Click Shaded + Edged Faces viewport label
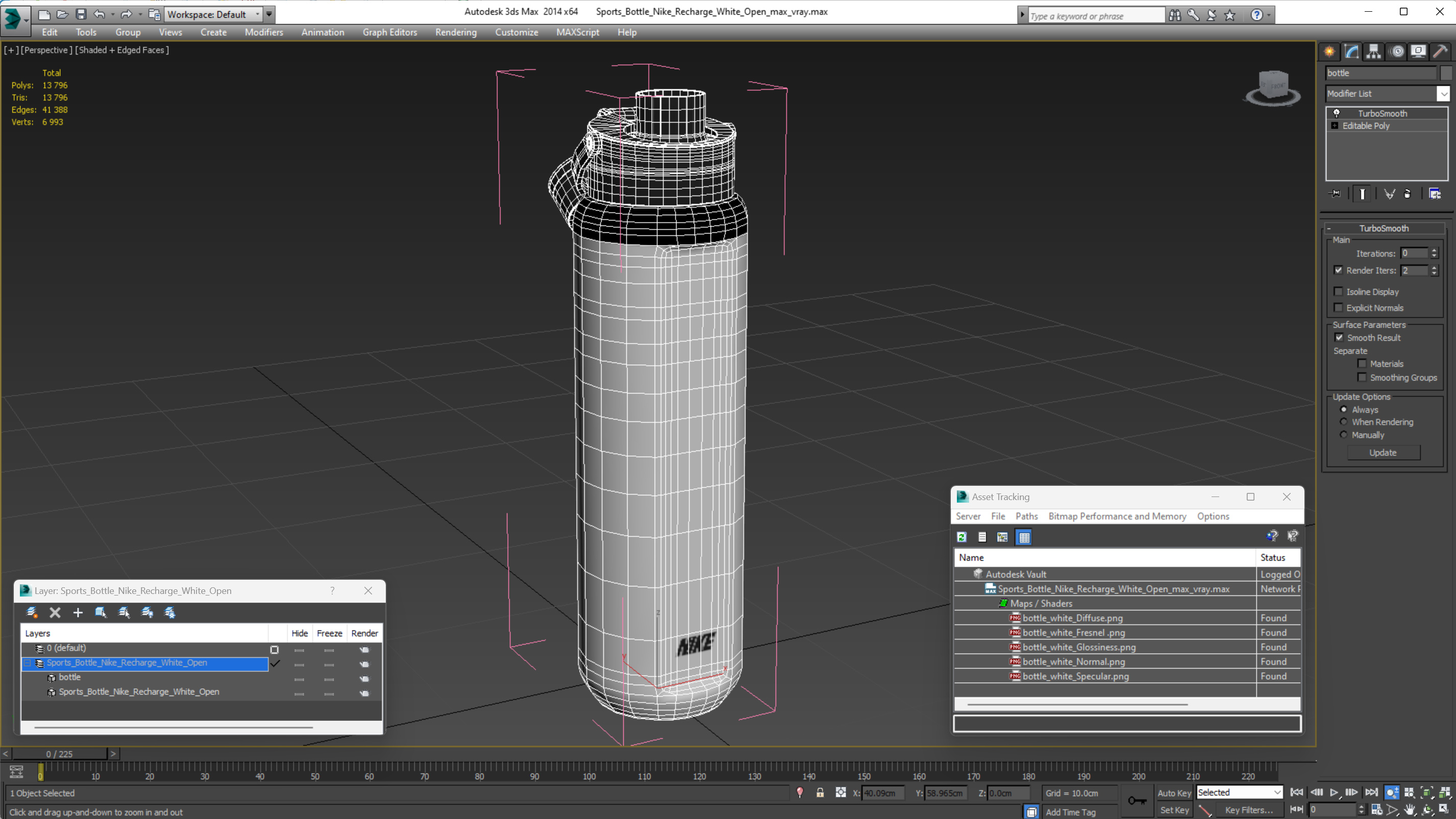Viewport: 1456px width, 819px height. pyautogui.click(x=122, y=49)
